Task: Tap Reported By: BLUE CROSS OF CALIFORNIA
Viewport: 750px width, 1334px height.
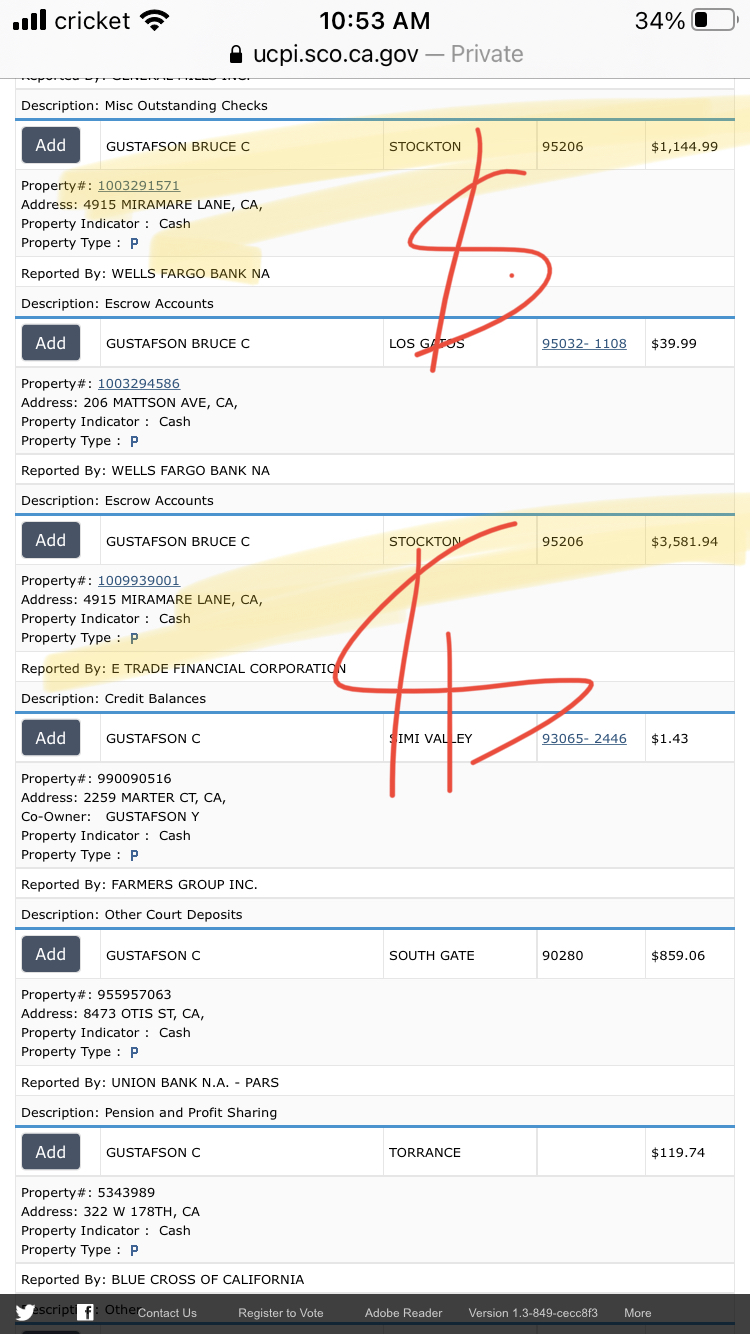Action: coord(163,1280)
